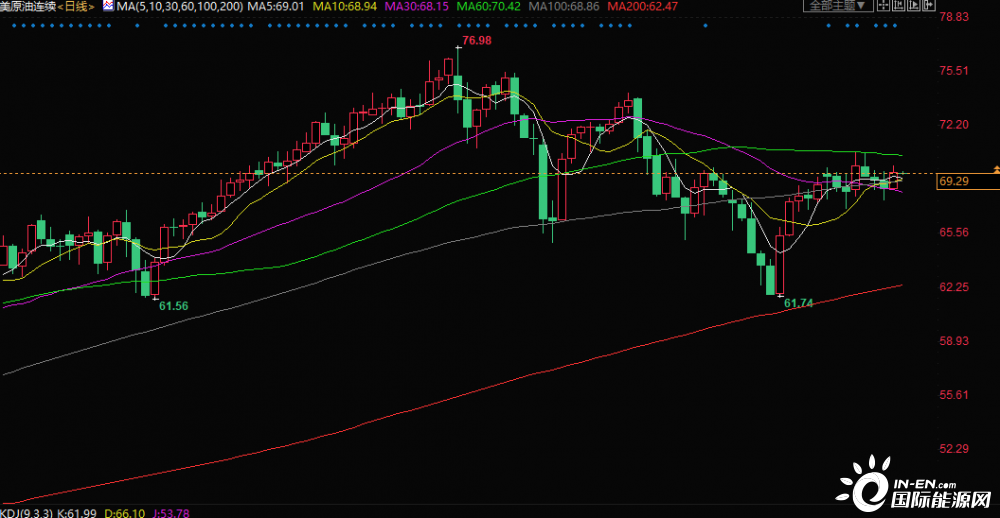Screen dimensions: 1000x518
Task: Click the gray MA100:68.86 label
Action: pyautogui.click(x=565, y=6)
